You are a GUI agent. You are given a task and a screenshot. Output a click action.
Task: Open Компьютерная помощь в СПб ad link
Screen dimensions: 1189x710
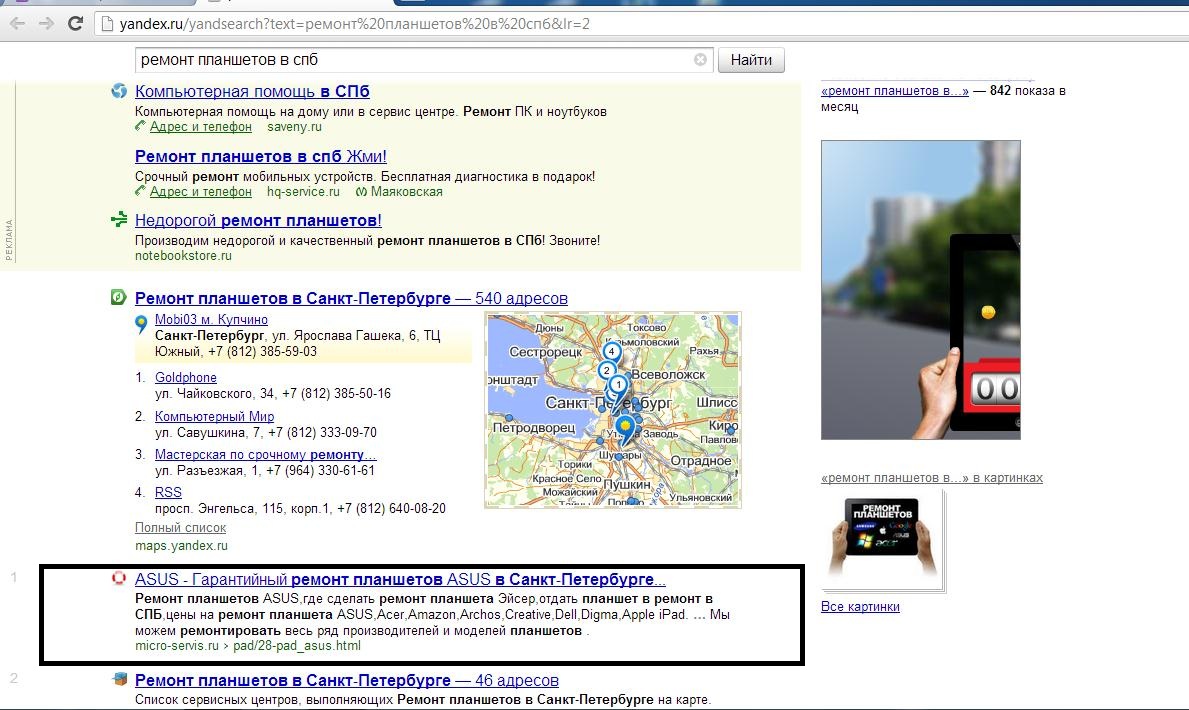pos(252,92)
